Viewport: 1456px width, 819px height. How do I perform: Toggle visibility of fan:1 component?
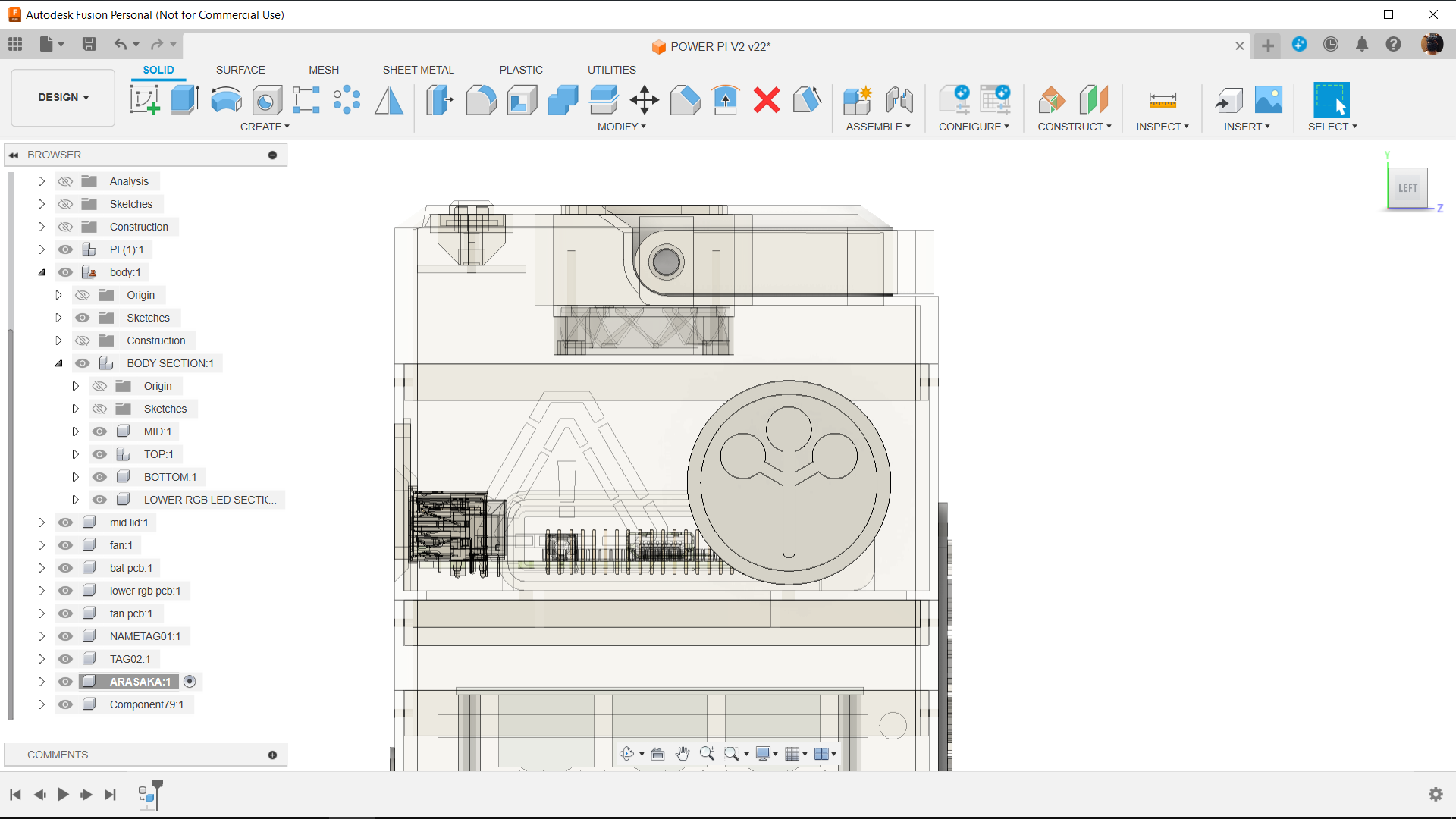(x=65, y=545)
